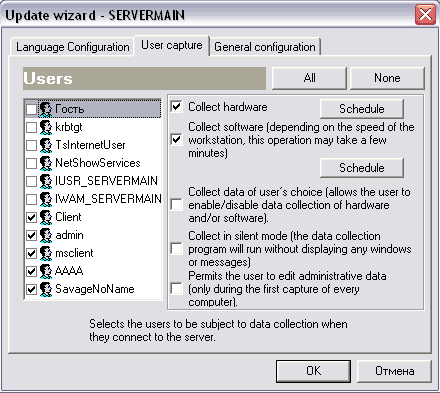Enable Collect in silent mode checkbox
The image size is (440, 393).
tap(176, 249)
